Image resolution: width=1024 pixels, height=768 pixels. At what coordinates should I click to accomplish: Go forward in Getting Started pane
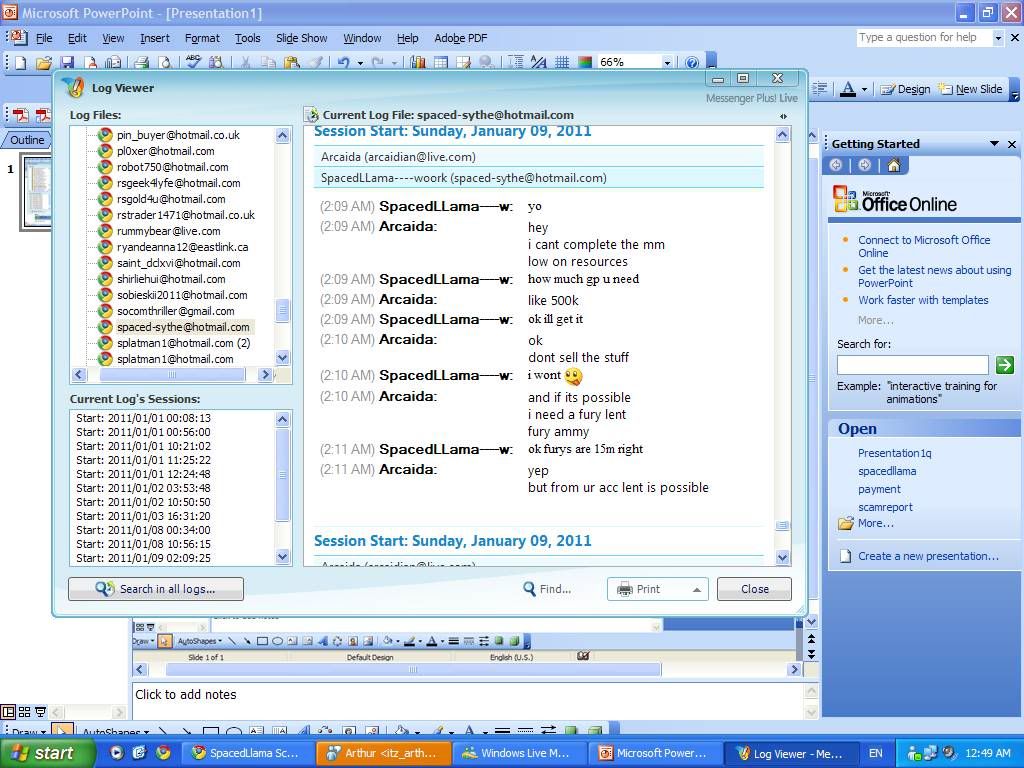tap(865, 165)
